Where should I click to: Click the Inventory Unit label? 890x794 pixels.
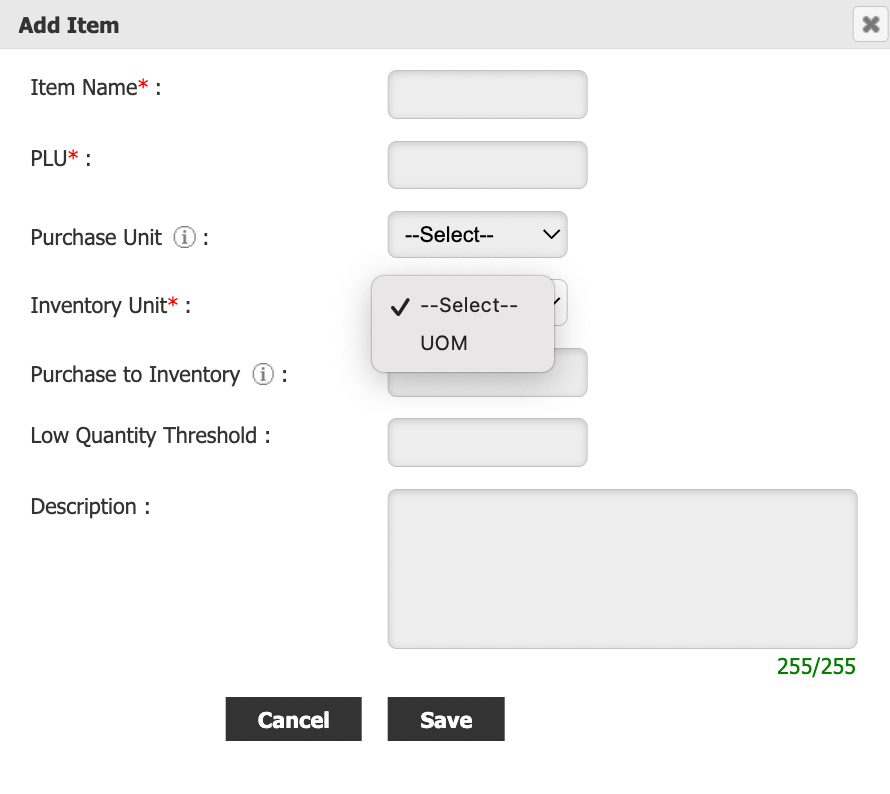[x=98, y=305]
